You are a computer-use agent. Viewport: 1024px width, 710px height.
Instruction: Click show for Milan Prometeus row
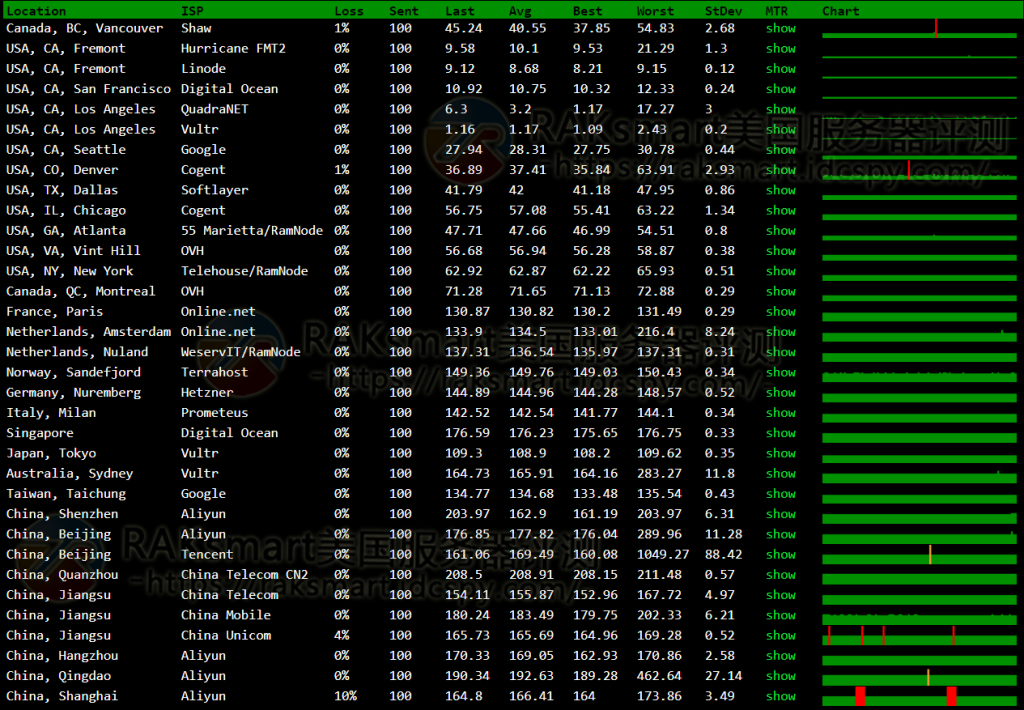pyautogui.click(x=780, y=413)
